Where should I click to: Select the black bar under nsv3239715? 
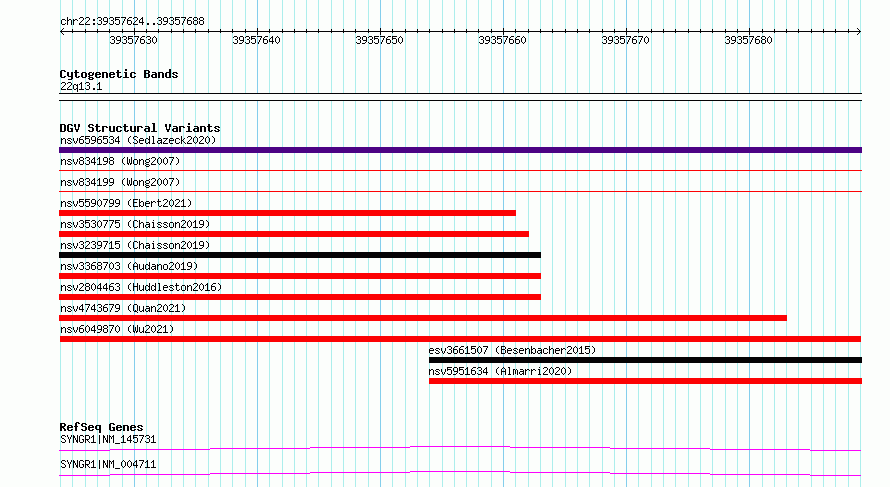300,255
